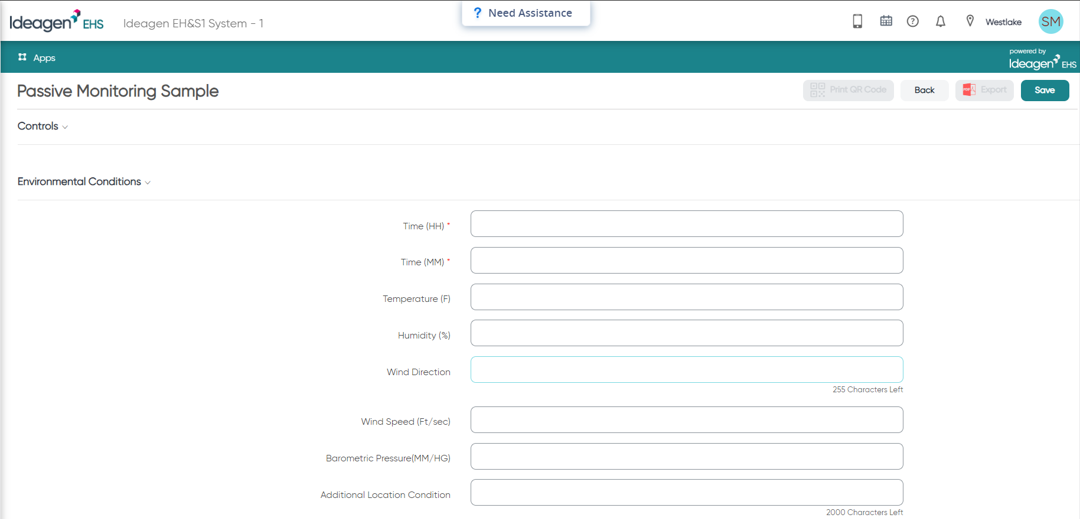The height and width of the screenshot is (519, 1080).
Task: Open the calendar icon in header
Action: coord(886,21)
